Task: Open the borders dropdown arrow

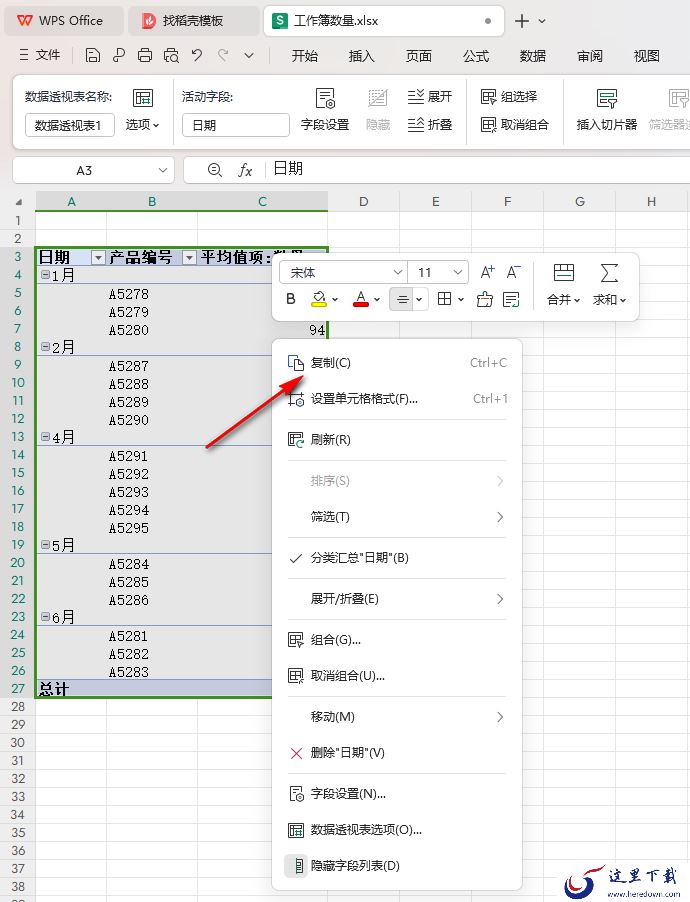Action: click(460, 299)
